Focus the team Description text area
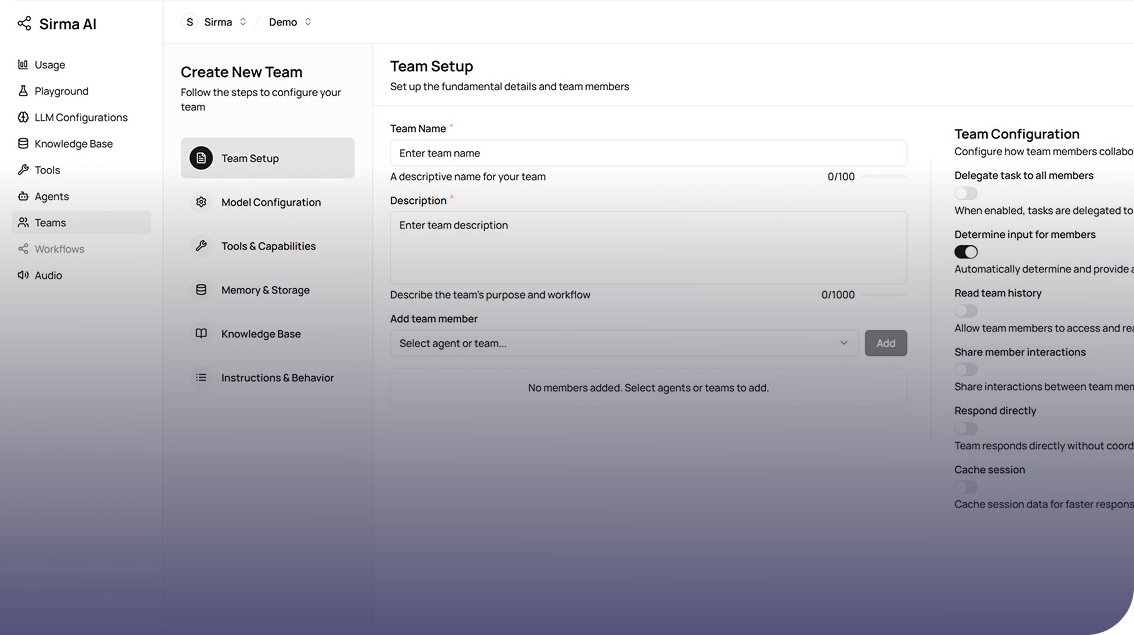 648,246
